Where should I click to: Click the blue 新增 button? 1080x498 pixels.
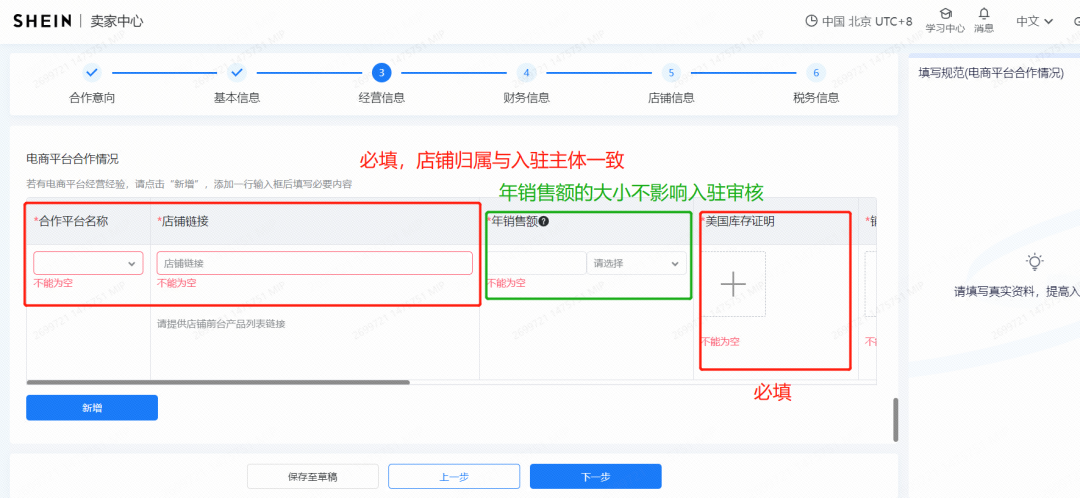pyautogui.click(x=92, y=408)
